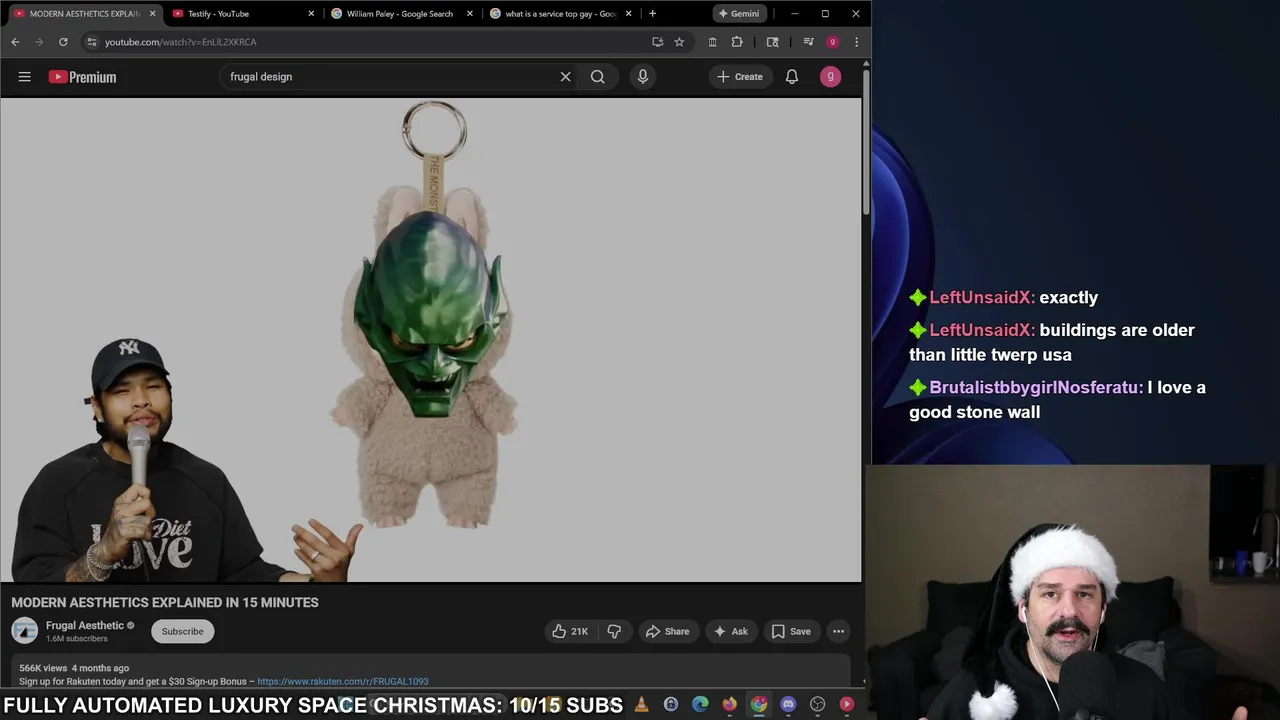Subscribe to Frugal Aesthetic

click(182, 631)
